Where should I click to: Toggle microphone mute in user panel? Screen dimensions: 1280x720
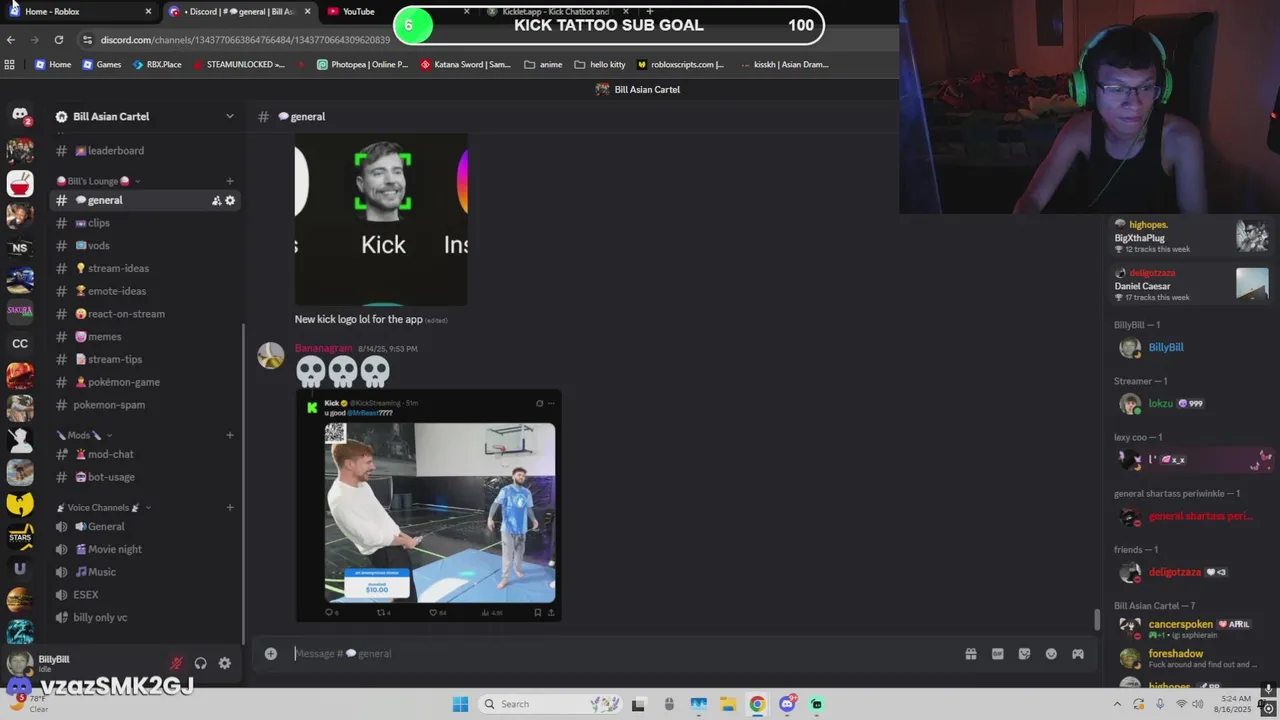click(x=176, y=663)
